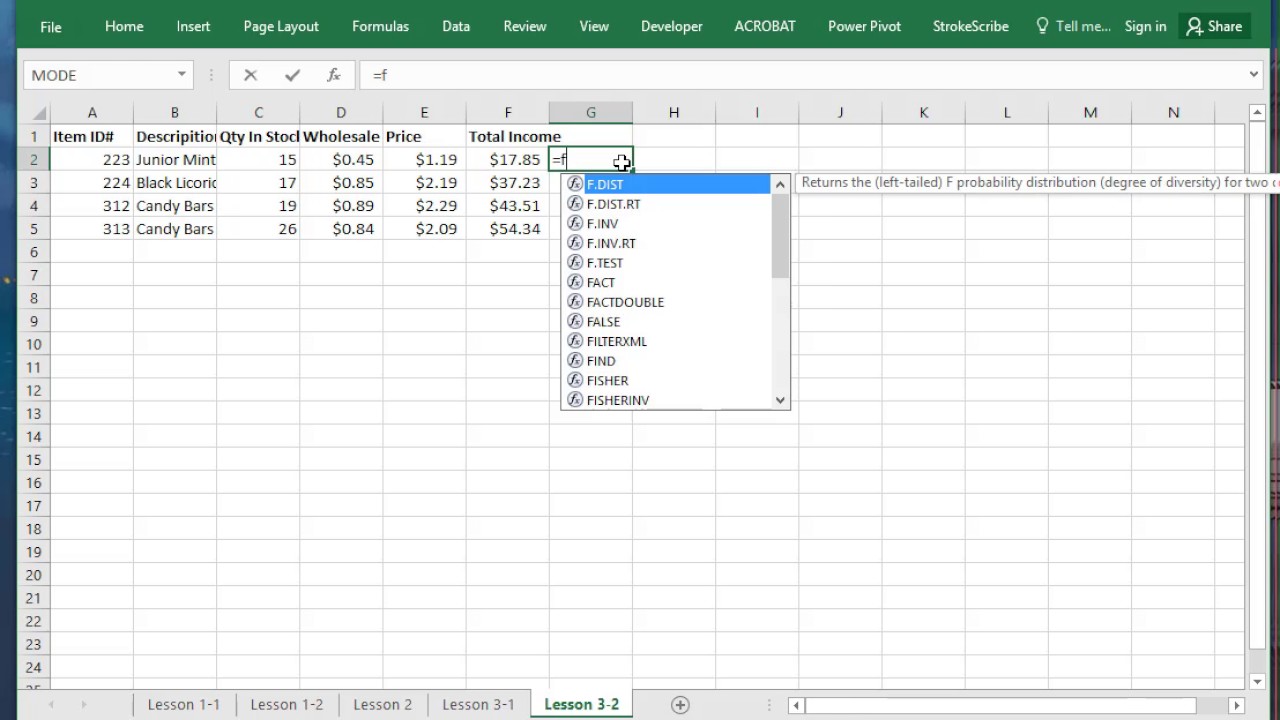The height and width of the screenshot is (720, 1280).
Task: Choose F.INV.RT in the autocomplete list
Action: (x=666, y=243)
